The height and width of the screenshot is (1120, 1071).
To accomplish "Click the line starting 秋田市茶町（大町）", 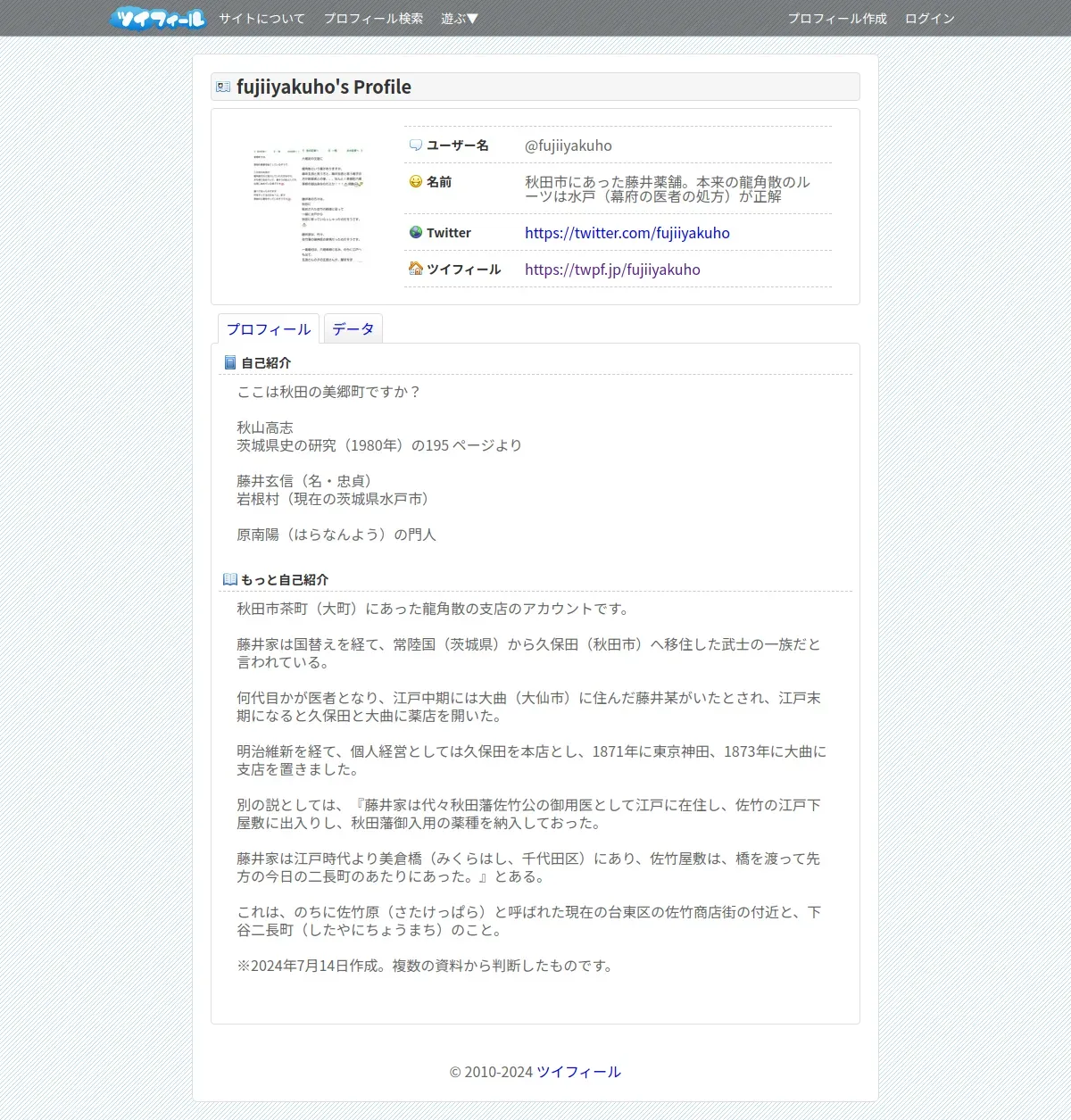I will [x=435, y=609].
